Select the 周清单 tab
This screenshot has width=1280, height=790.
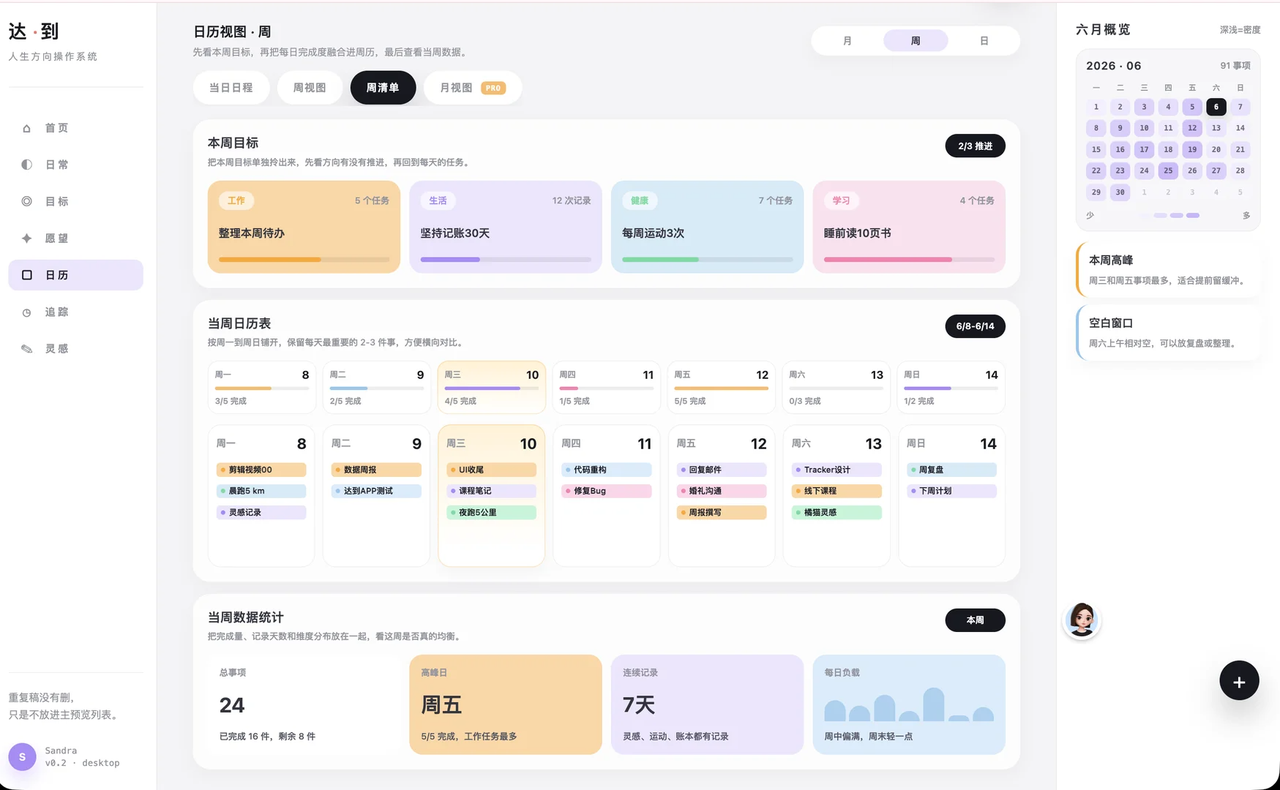[382, 88]
